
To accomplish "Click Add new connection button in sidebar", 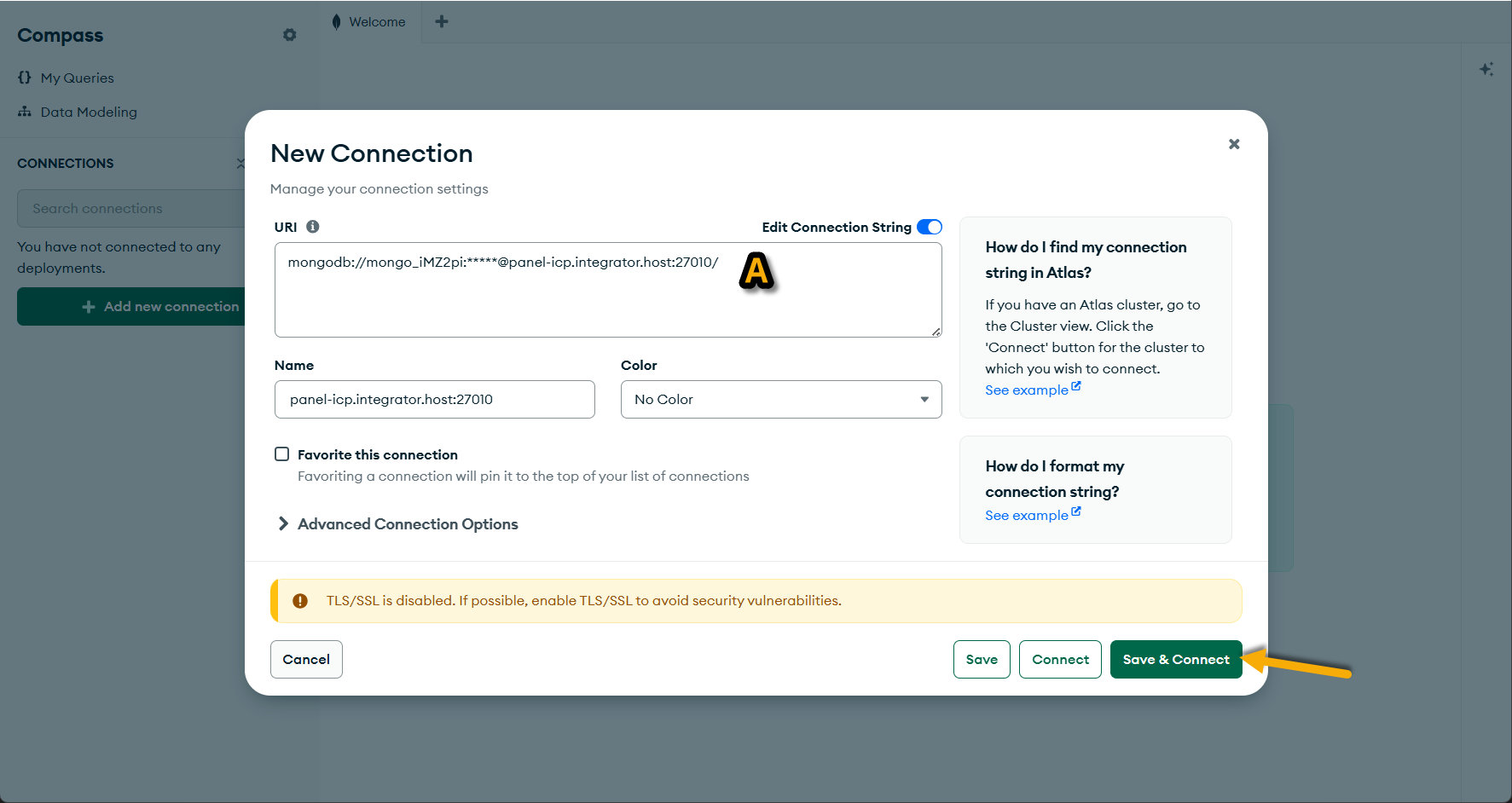I will tap(131, 307).
